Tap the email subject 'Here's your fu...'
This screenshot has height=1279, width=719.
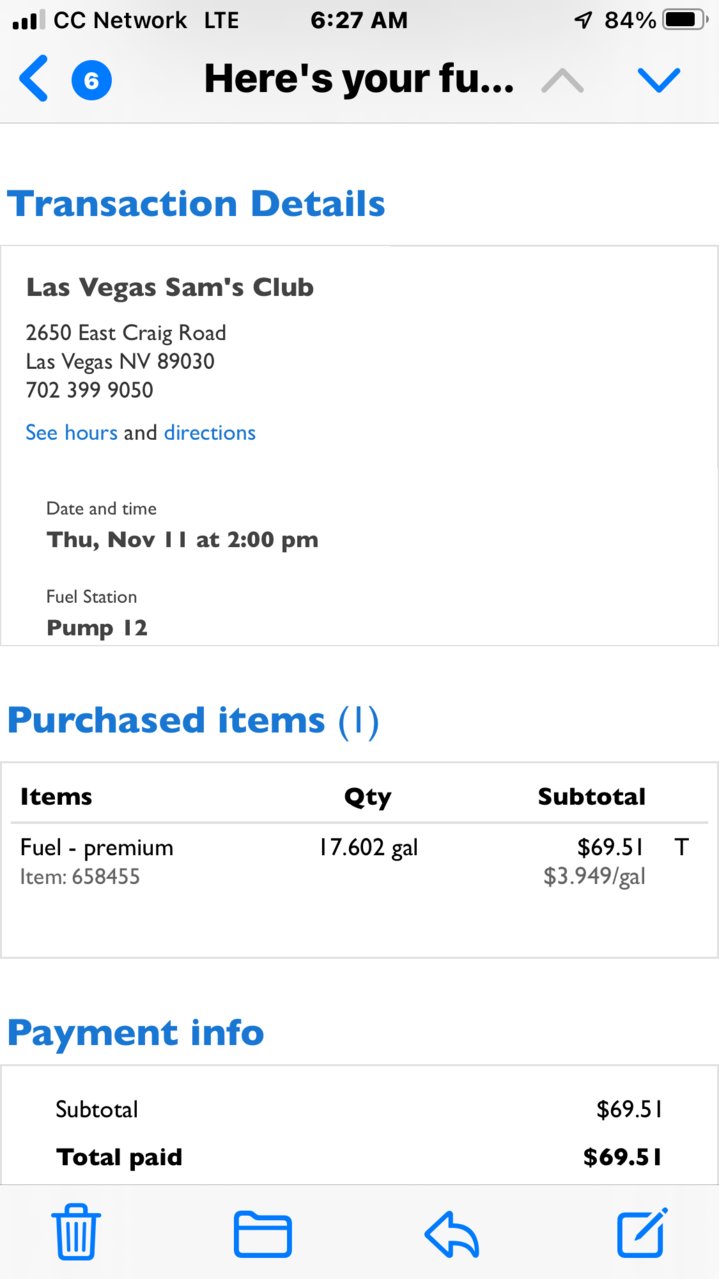[x=359, y=80]
